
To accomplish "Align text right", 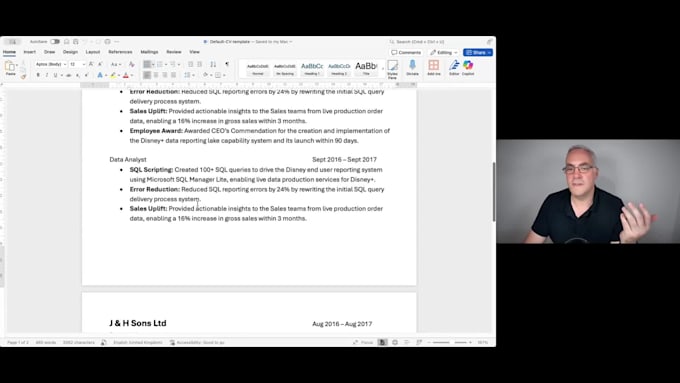I will click(165, 75).
